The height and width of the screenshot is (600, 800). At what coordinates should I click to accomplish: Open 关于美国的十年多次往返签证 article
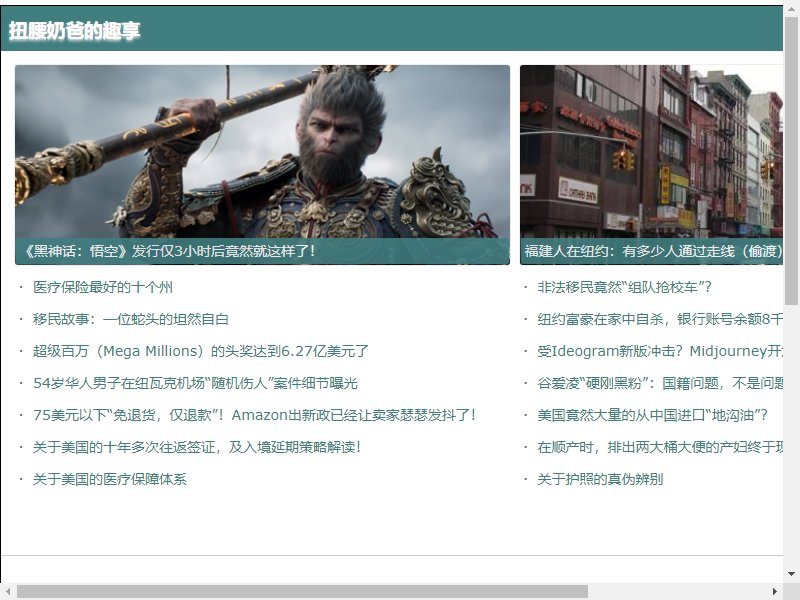(x=197, y=447)
